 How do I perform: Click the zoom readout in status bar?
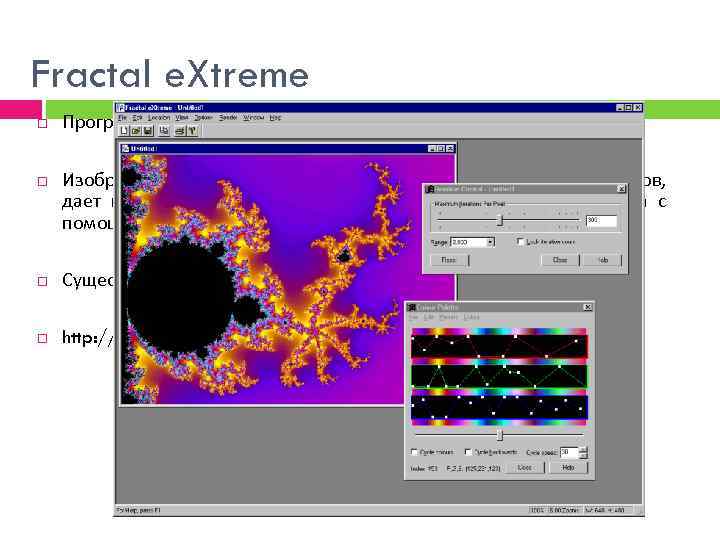click(563, 510)
